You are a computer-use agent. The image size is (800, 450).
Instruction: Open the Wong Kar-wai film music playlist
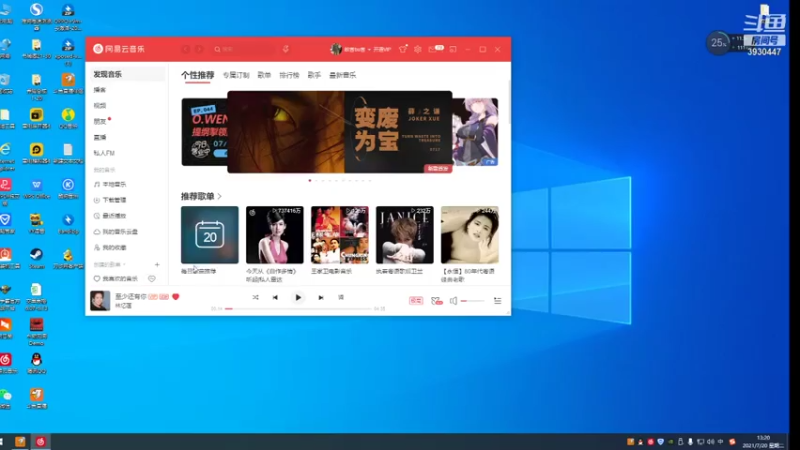[x=340, y=235]
